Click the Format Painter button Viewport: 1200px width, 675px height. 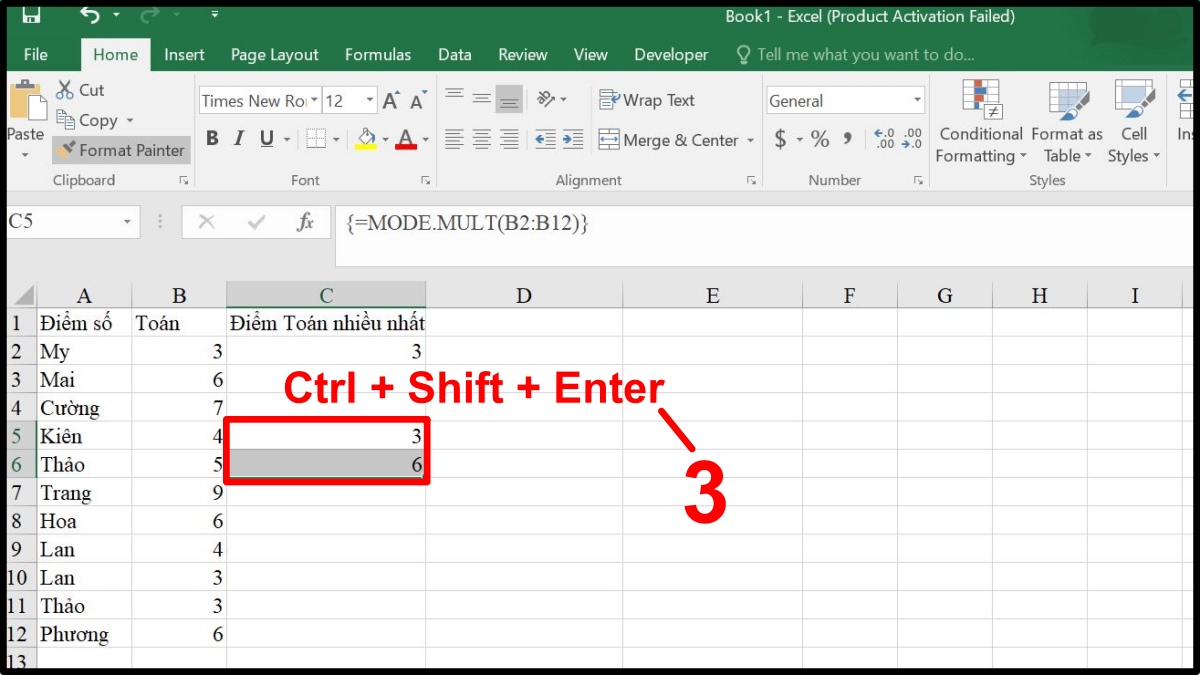[121, 150]
